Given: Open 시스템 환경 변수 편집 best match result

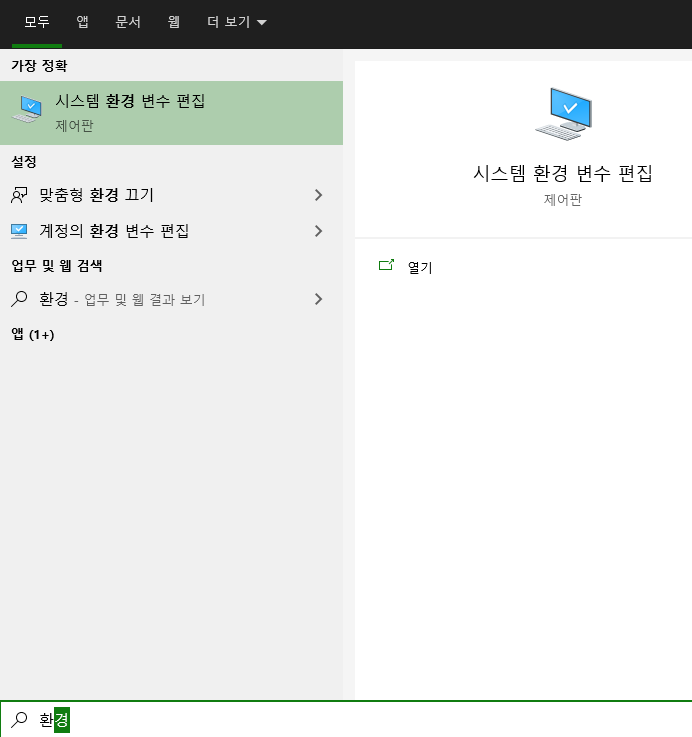Looking at the screenshot, I should (171, 113).
